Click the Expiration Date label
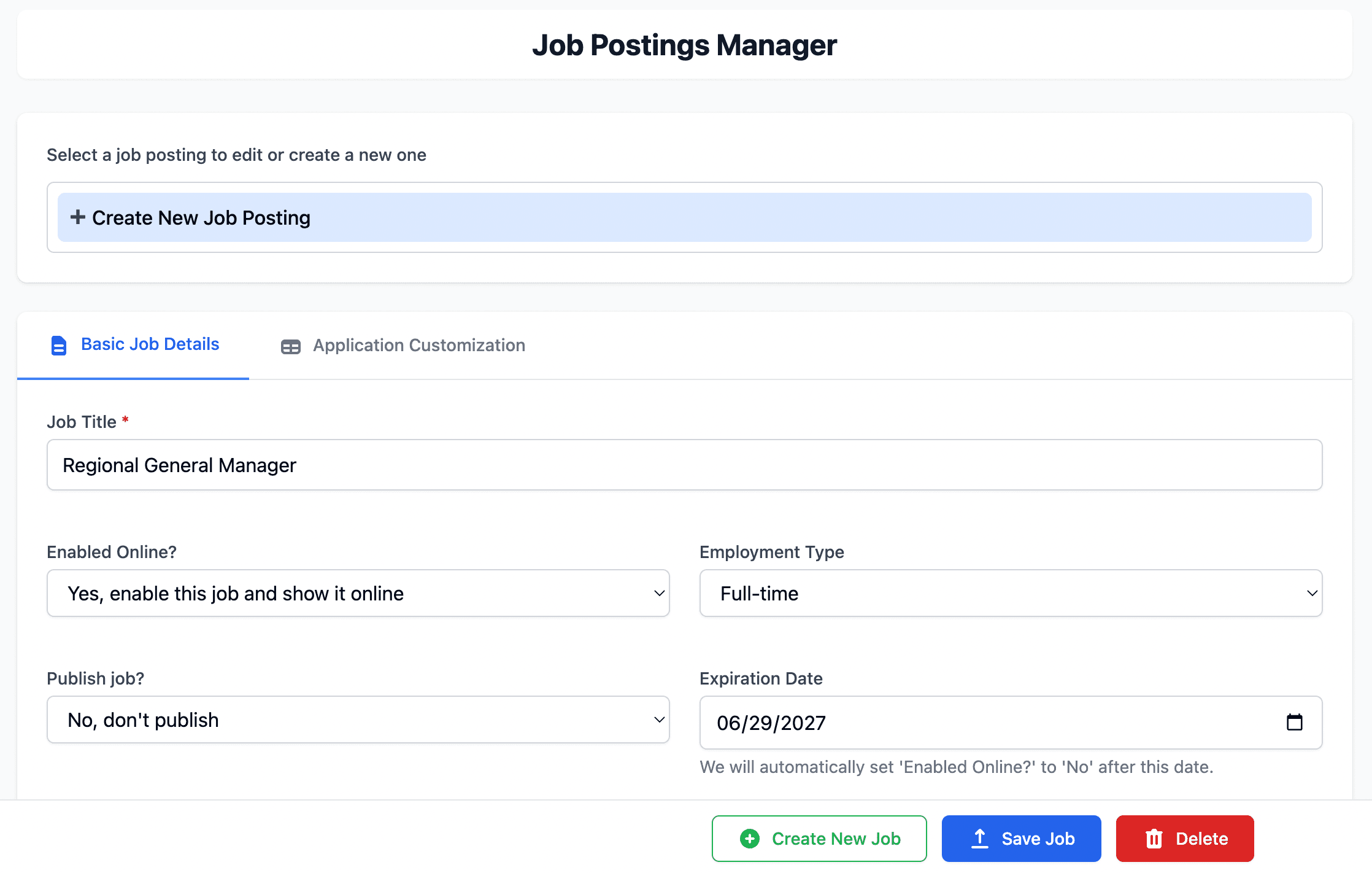Viewport: 1372px width, 873px height. pos(761,678)
